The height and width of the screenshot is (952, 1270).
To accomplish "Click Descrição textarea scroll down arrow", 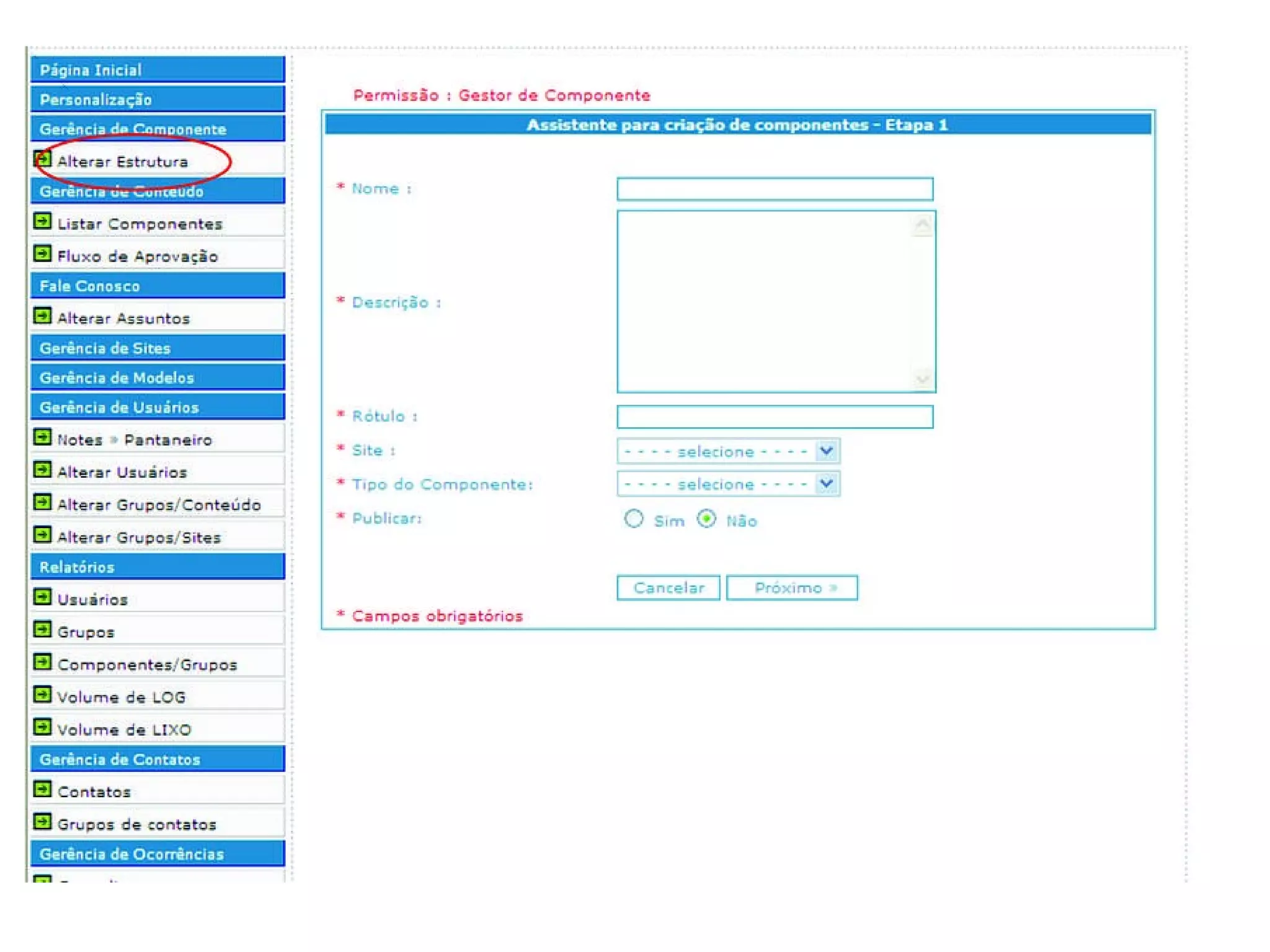I will point(923,379).
